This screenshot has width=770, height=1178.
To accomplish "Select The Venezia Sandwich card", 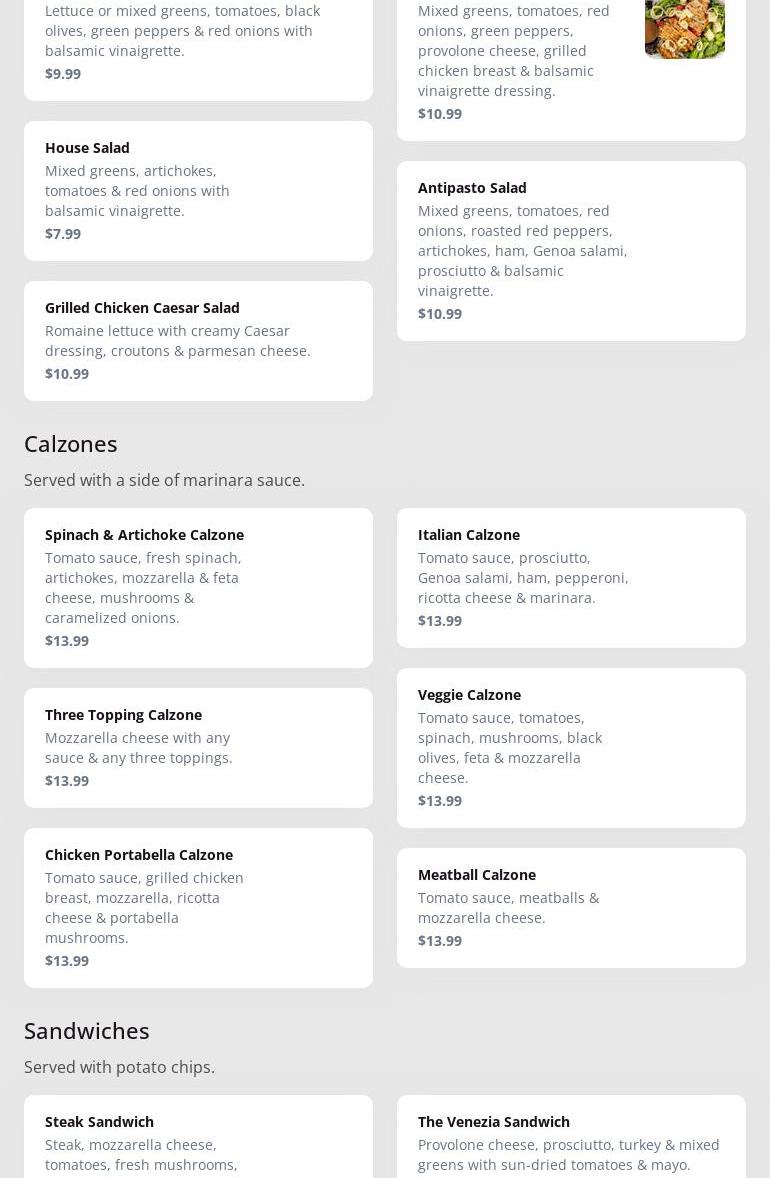I will coord(571,1140).
